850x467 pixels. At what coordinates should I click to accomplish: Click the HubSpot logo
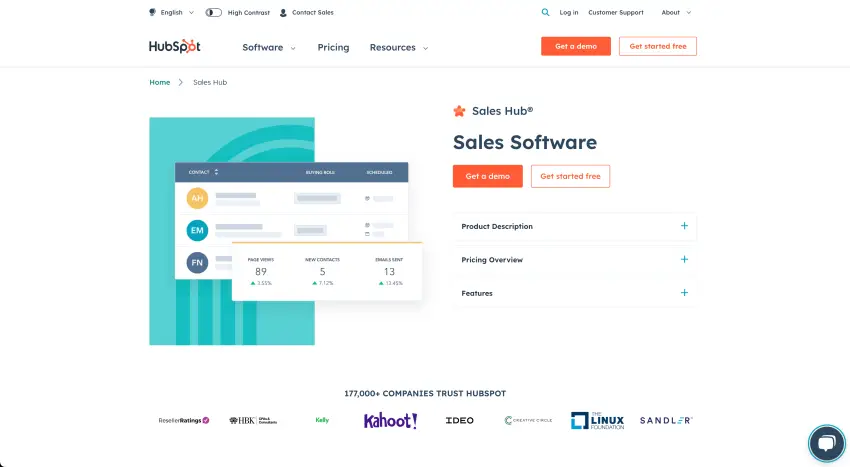[x=175, y=47]
